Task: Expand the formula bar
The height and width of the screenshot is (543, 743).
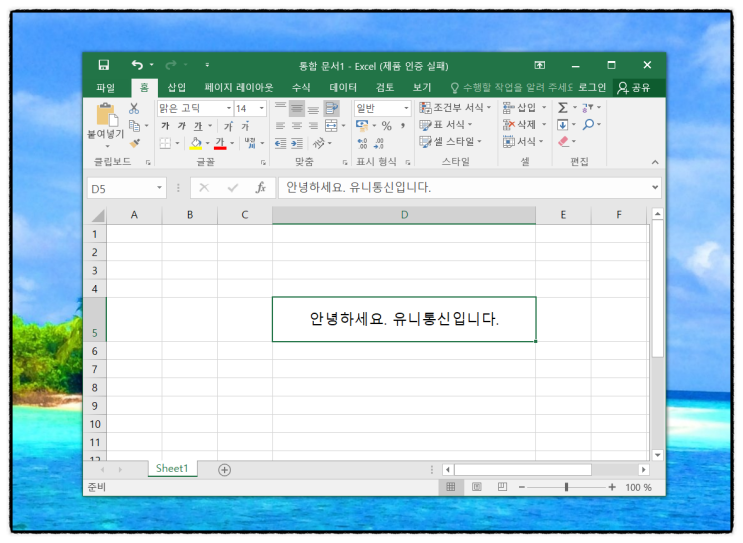Action: 655,188
